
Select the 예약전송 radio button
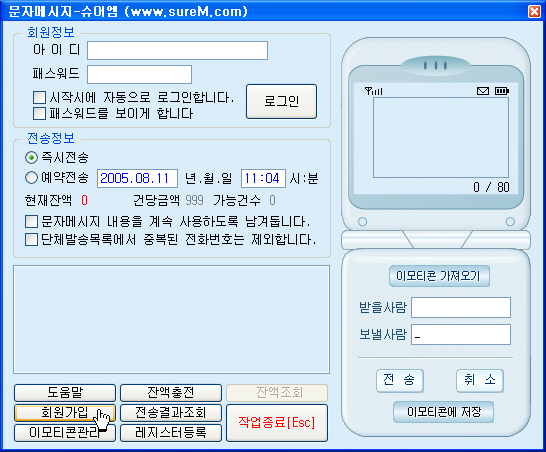(x=31, y=178)
